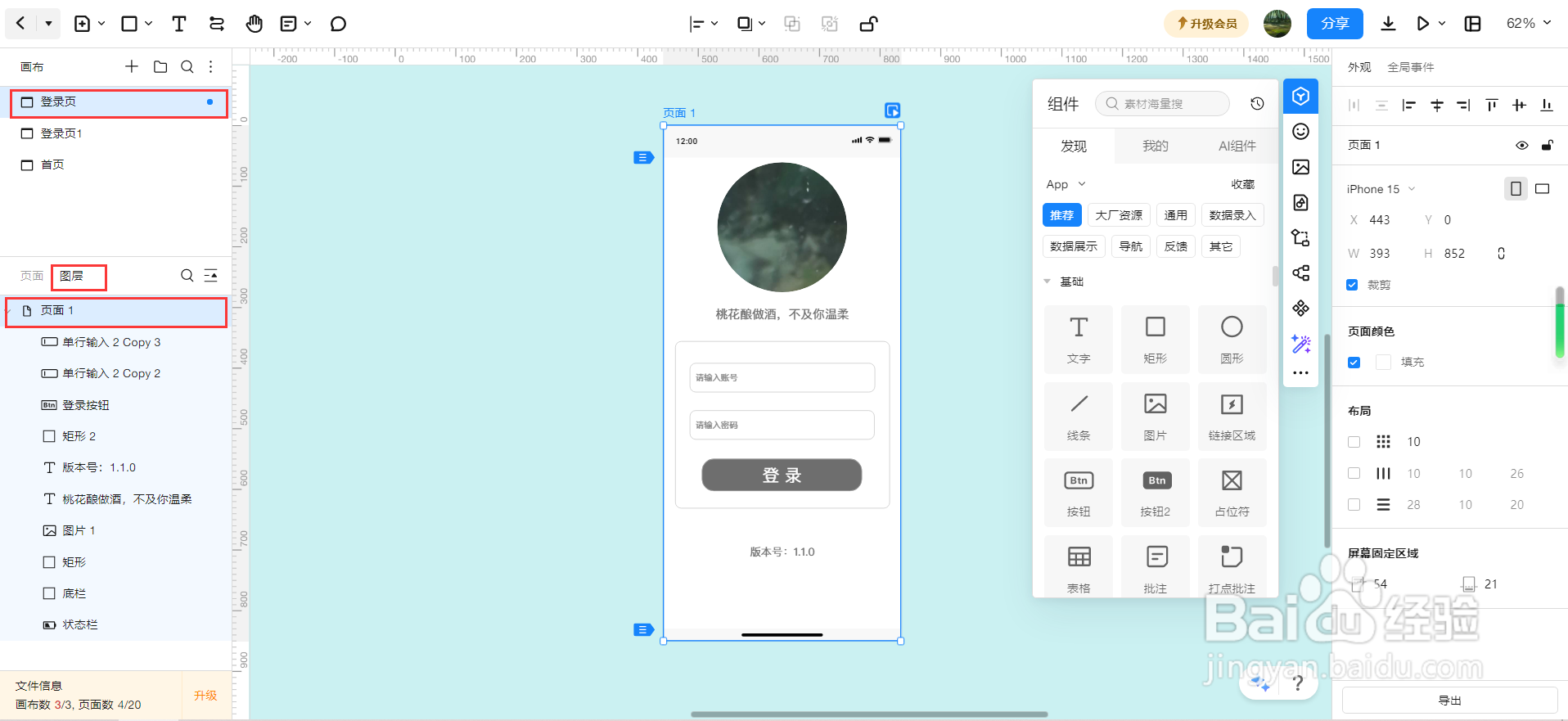Toggle the crop checkbox
1568x721 pixels.
click(1352, 285)
